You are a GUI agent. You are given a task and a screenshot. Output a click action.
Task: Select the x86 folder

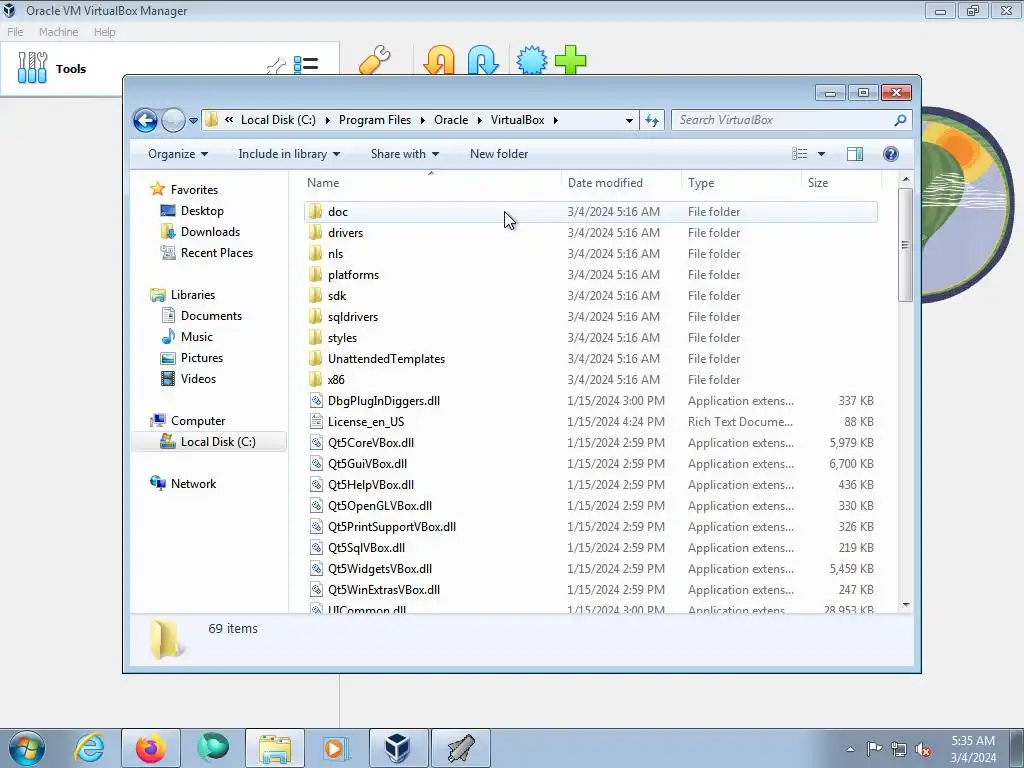(x=590, y=379)
